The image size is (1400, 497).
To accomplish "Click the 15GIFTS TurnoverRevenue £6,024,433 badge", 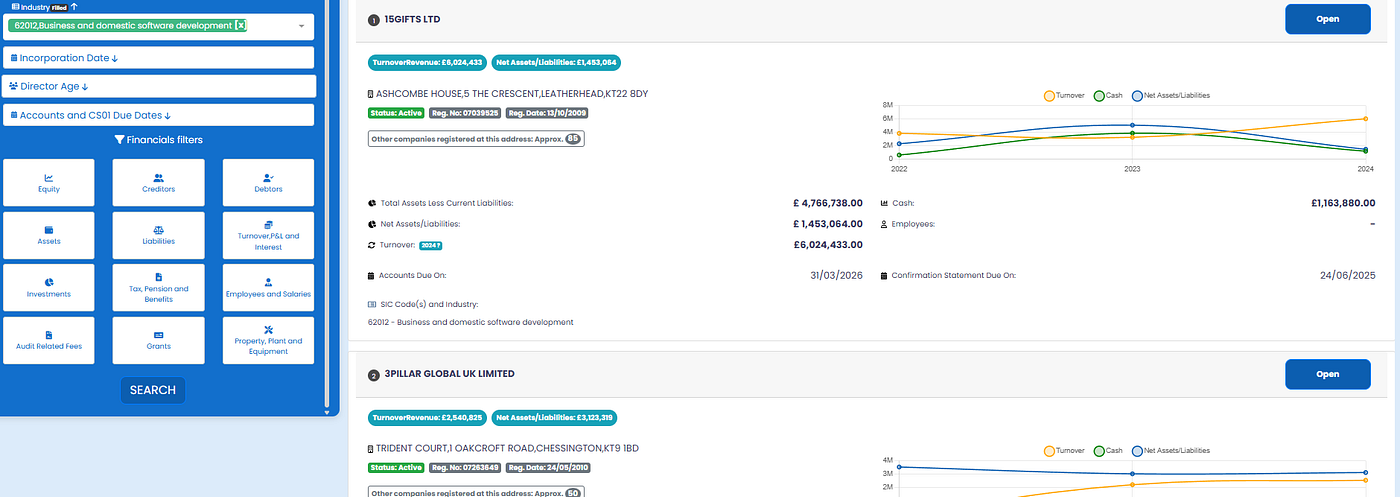I will (x=429, y=62).
